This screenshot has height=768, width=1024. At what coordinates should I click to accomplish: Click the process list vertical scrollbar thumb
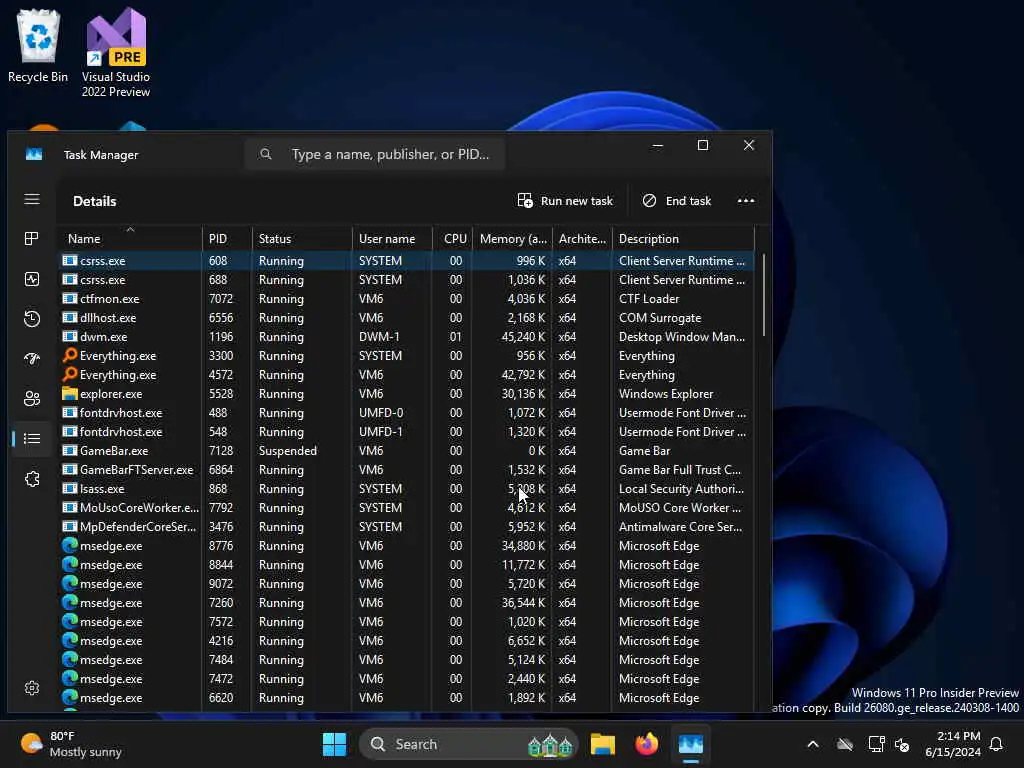pos(763,295)
